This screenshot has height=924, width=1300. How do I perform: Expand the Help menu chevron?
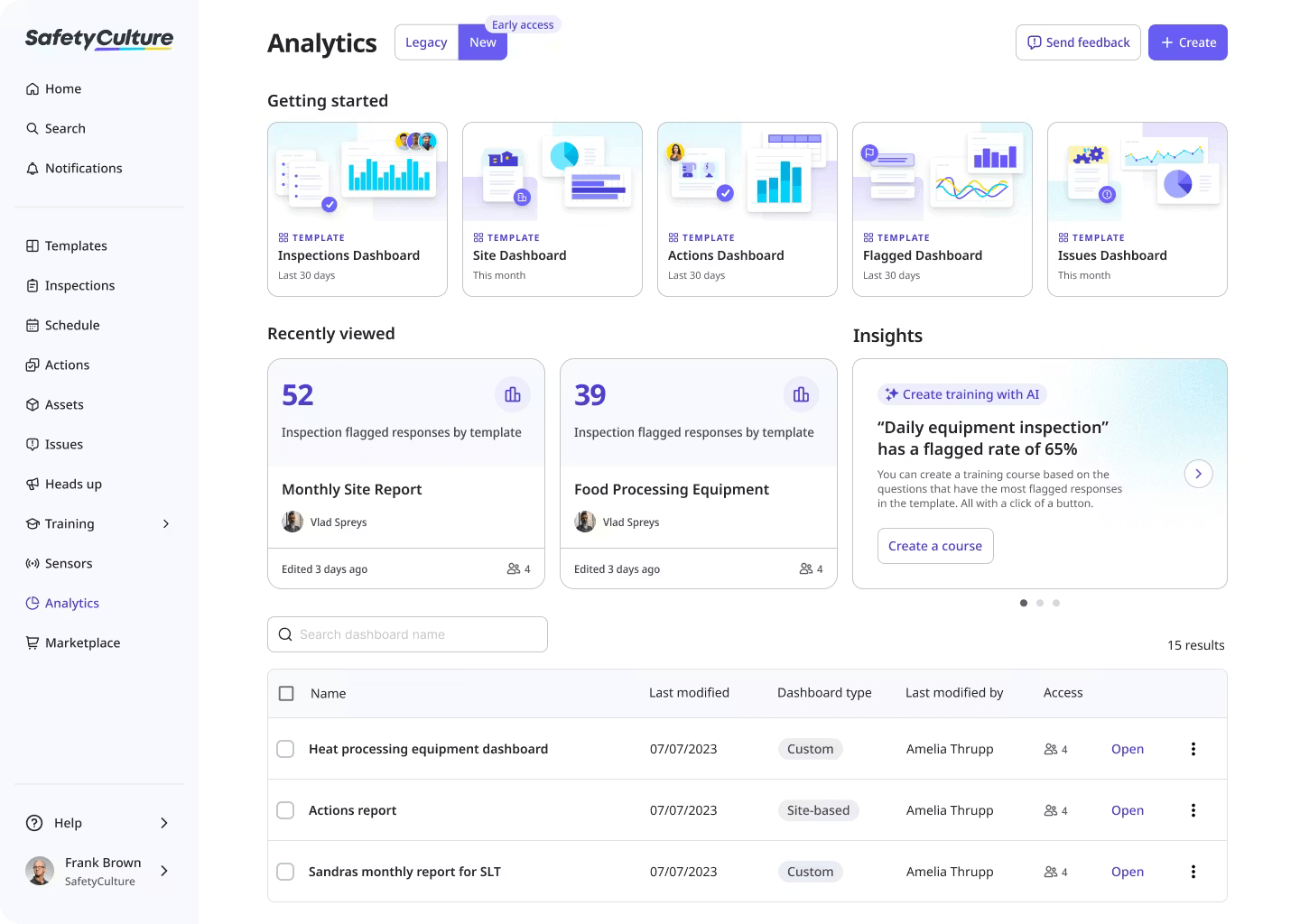(x=164, y=823)
